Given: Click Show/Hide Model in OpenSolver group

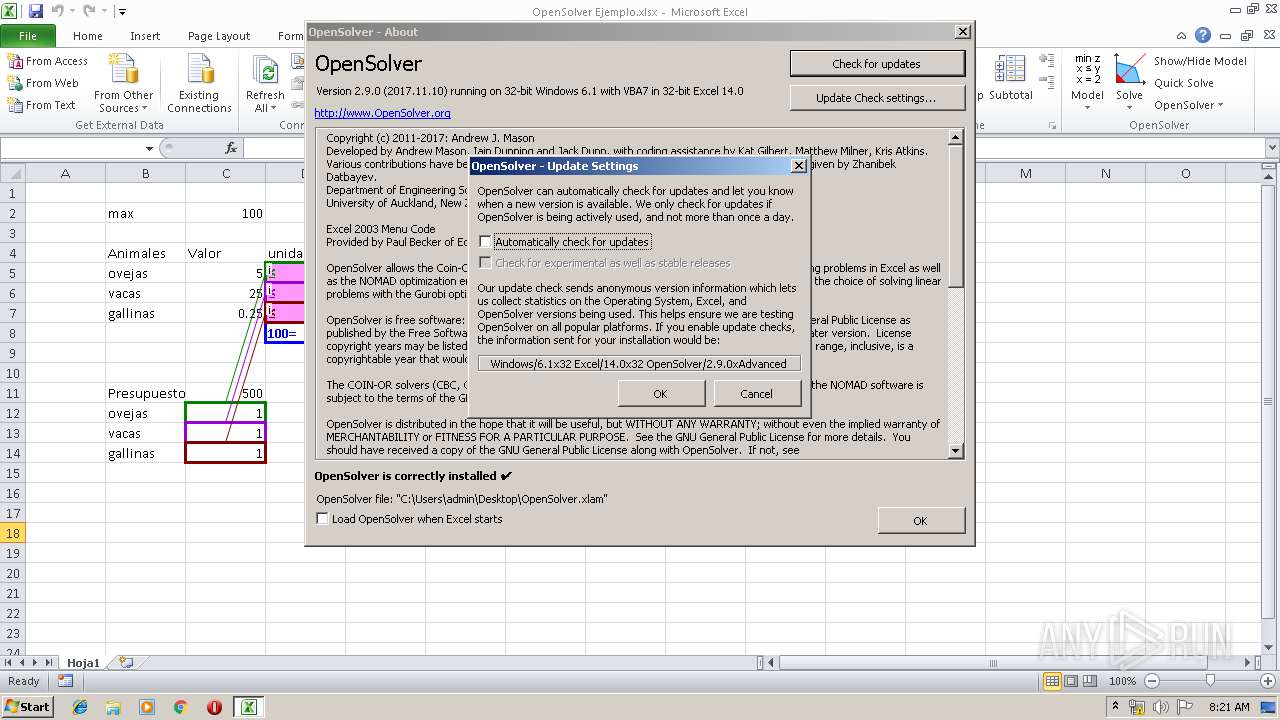Looking at the screenshot, I should click(1200, 61).
